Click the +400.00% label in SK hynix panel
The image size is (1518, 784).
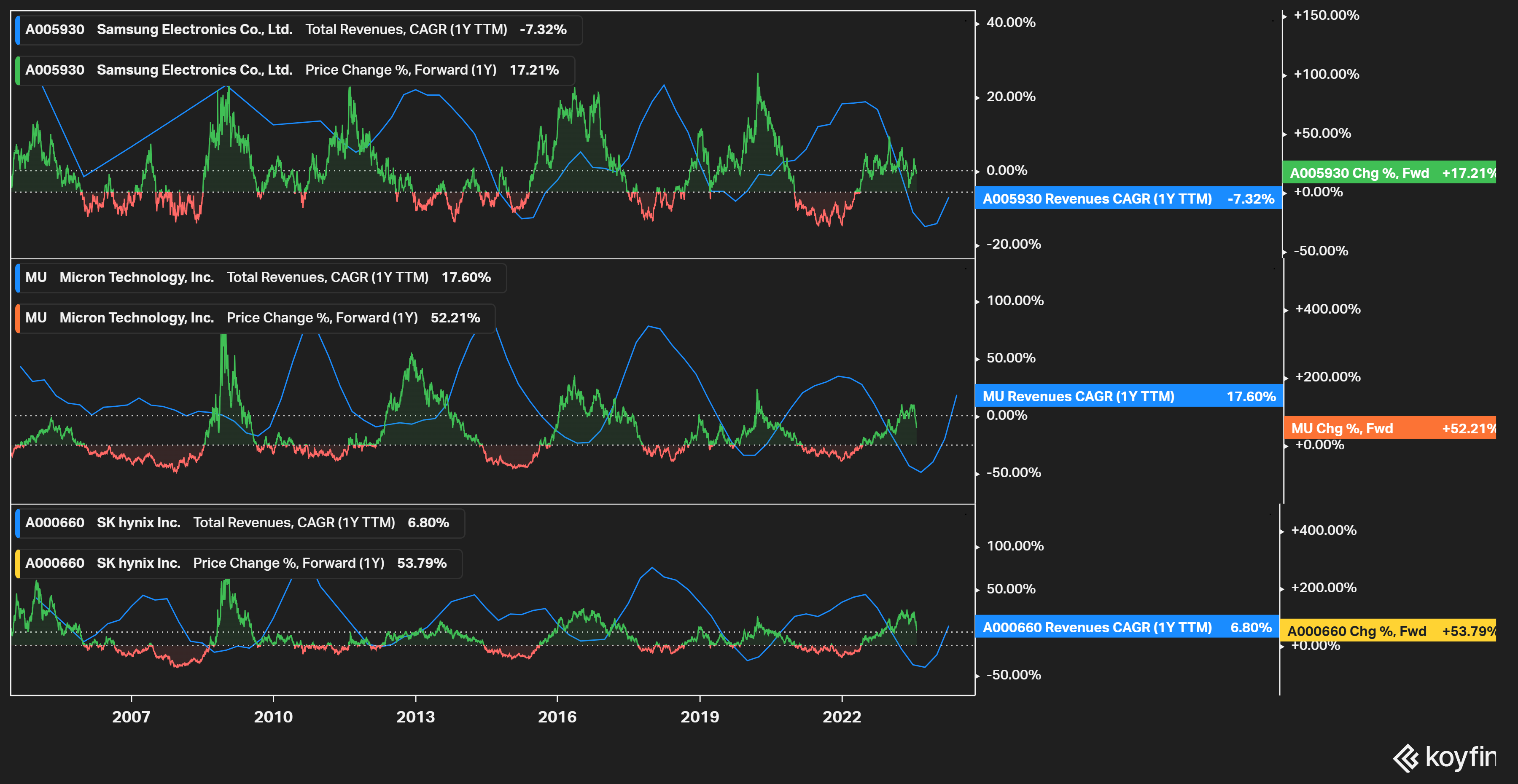[x=1324, y=530]
